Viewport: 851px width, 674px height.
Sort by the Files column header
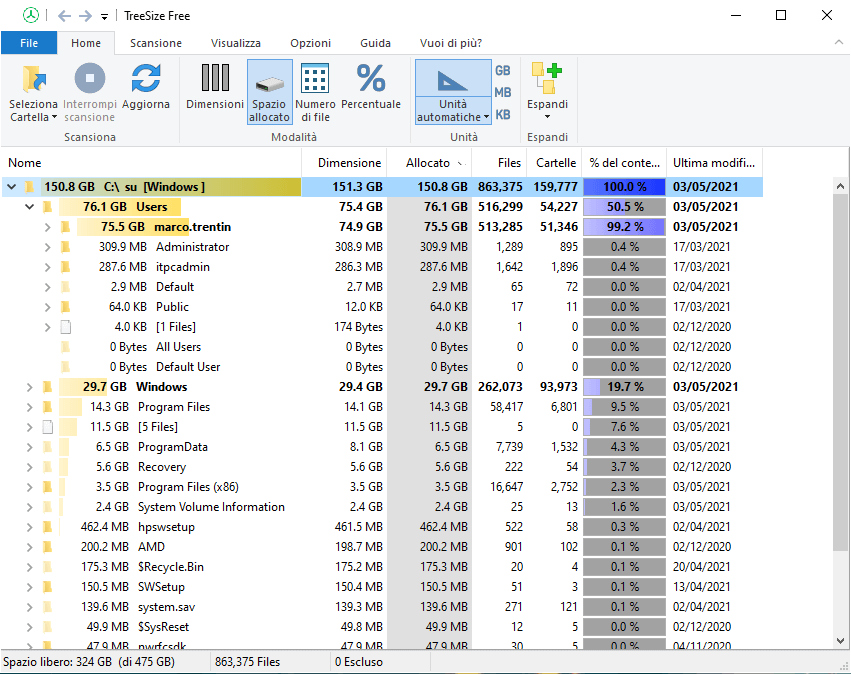point(499,163)
